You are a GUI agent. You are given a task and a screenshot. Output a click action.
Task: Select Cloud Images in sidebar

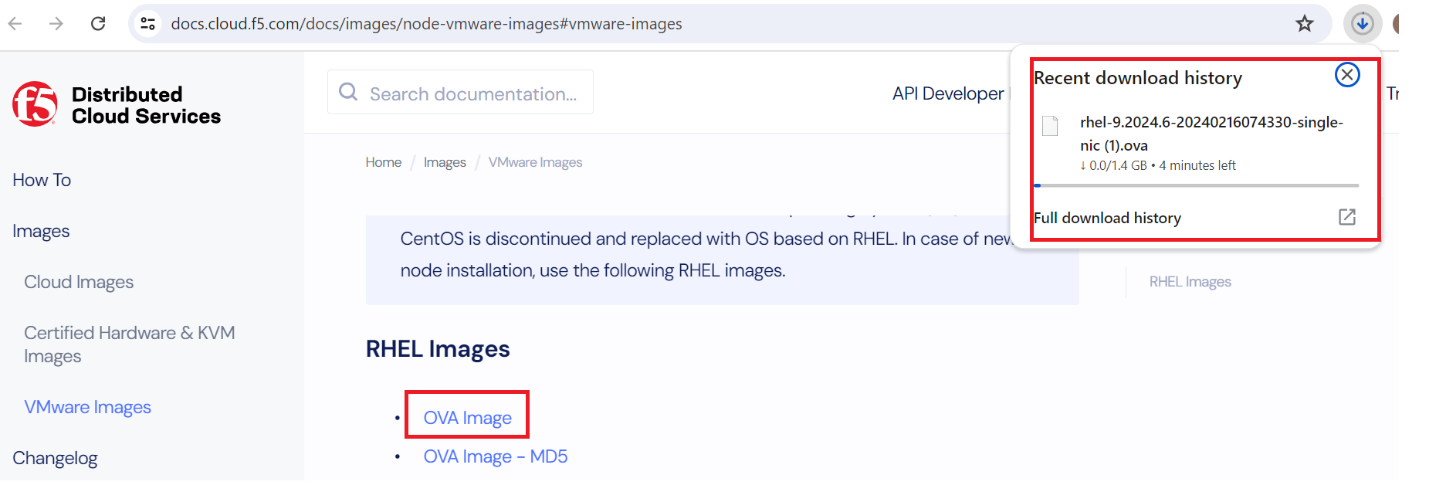[x=79, y=282]
